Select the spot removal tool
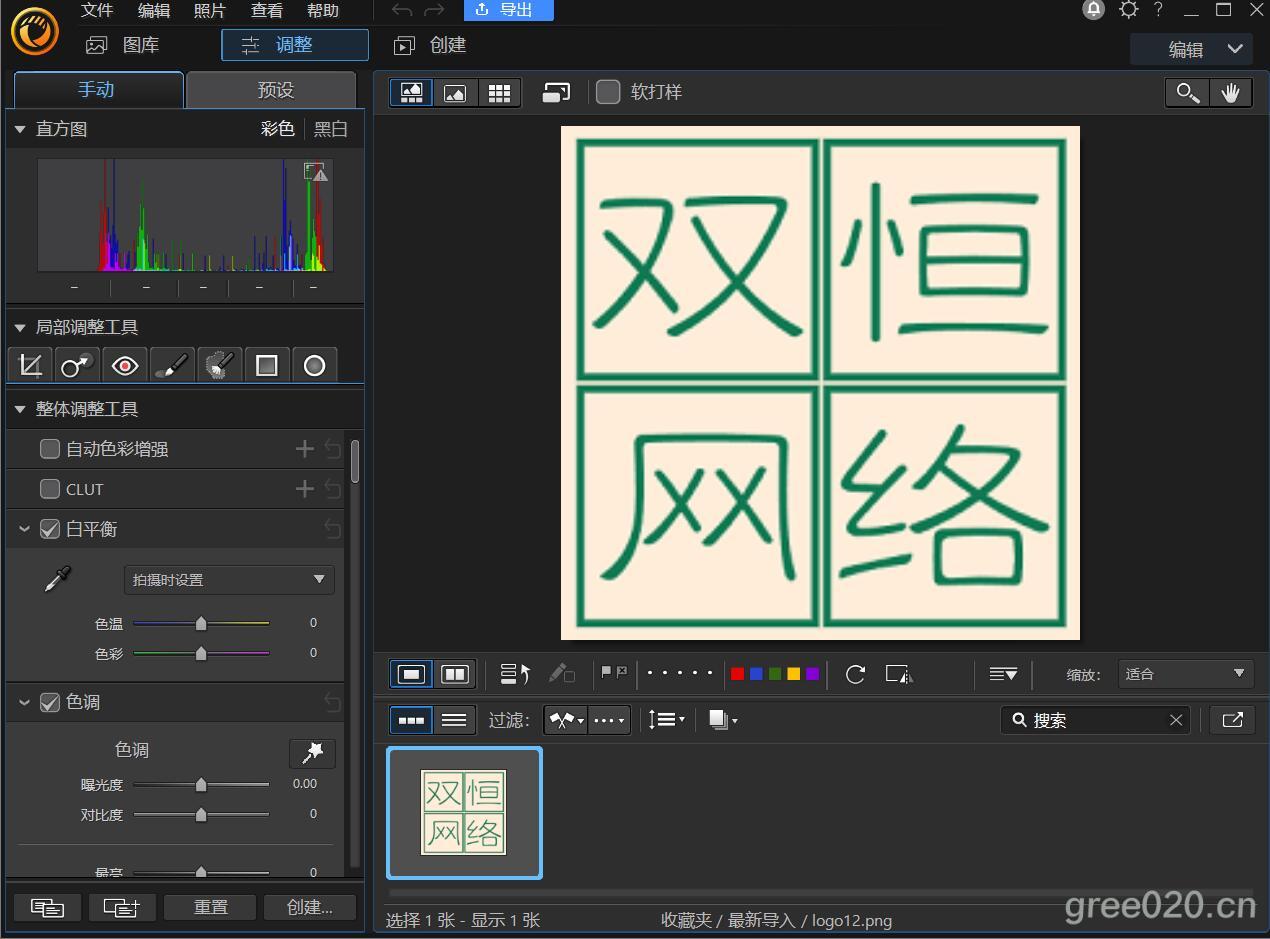Viewport: 1270px width, 939px height. 77,366
